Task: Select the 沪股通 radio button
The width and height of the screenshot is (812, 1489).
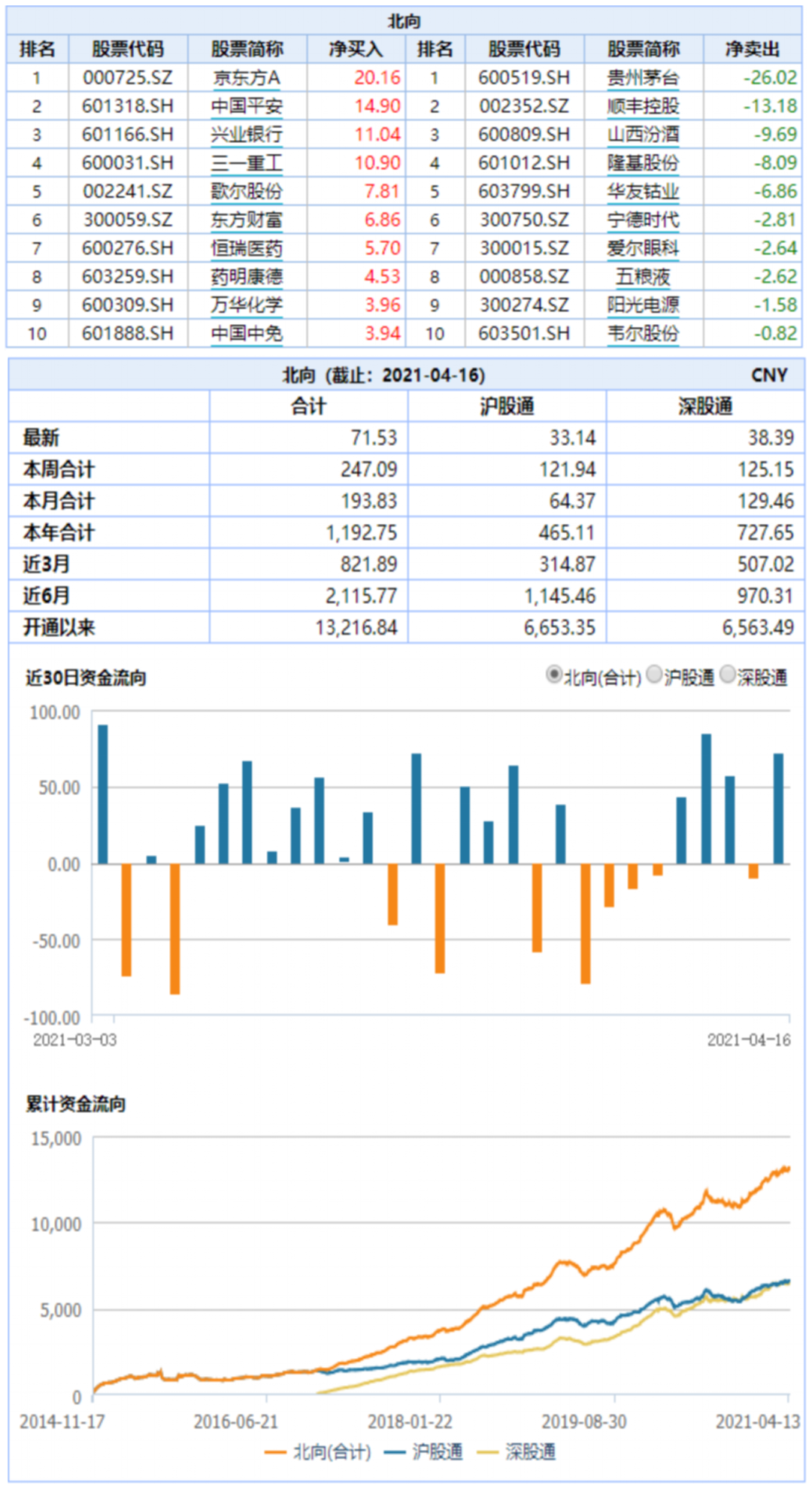Action: [x=654, y=675]
